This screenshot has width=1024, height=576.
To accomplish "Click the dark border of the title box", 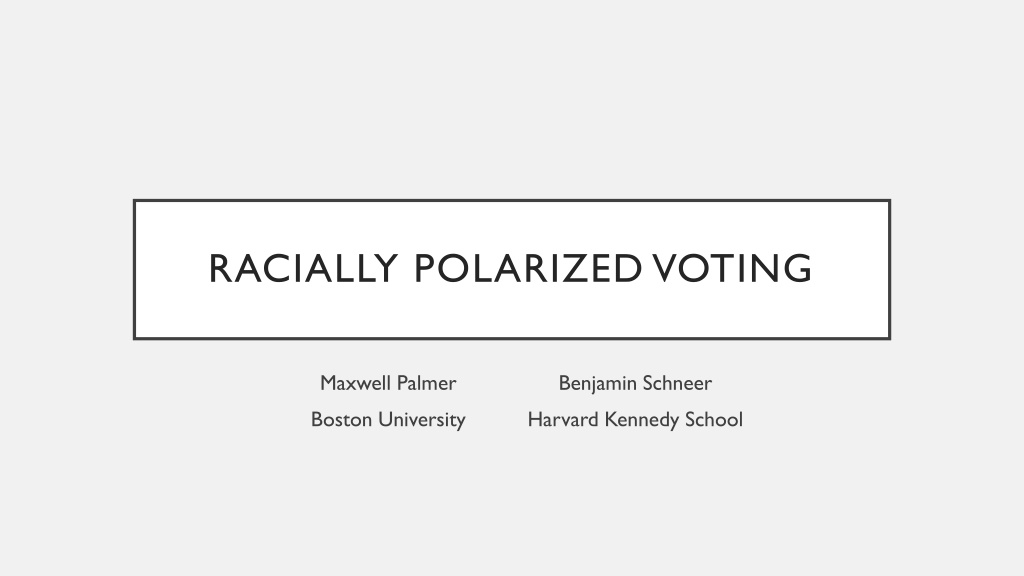I will (512, 200).
